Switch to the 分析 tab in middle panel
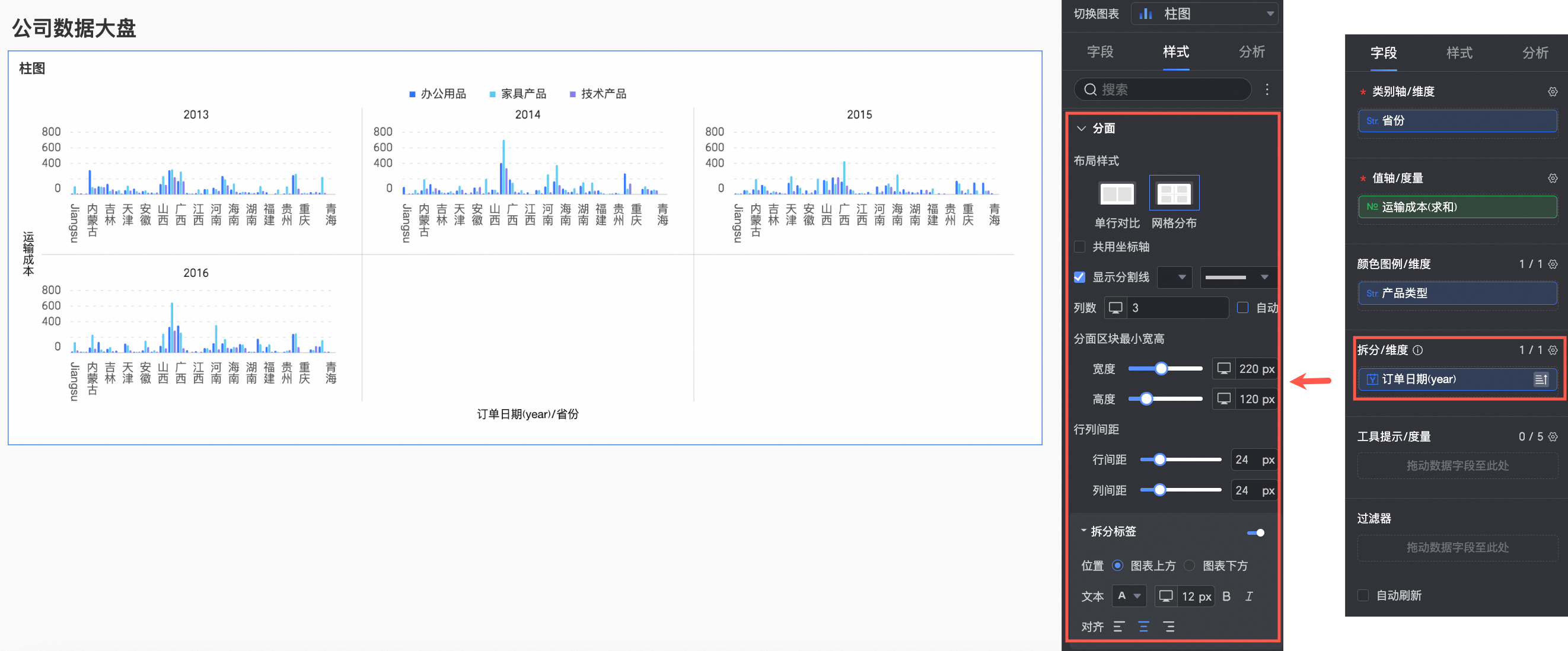This screenshot has width=1568, height=651. tap(1251, 52)
